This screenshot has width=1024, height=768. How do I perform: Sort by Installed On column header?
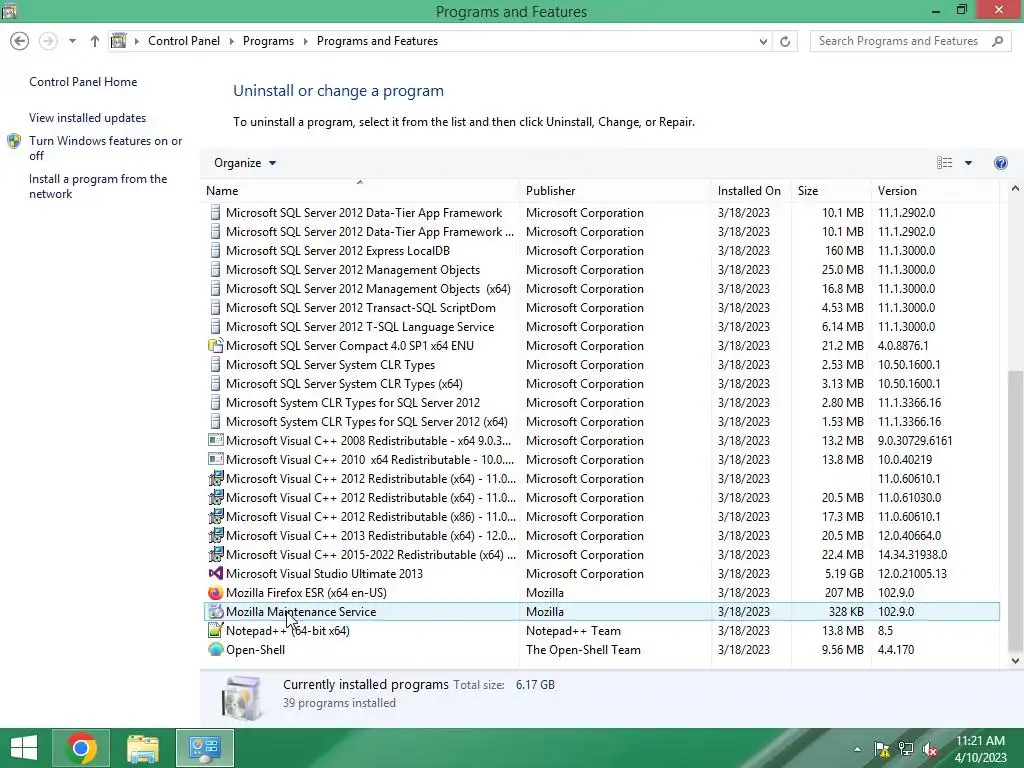749,191
